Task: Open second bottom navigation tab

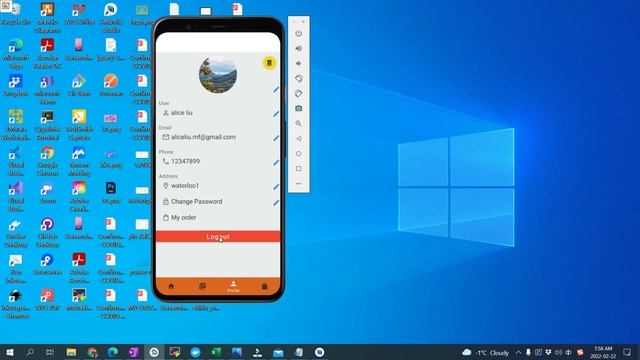Action: pos(202,286)
